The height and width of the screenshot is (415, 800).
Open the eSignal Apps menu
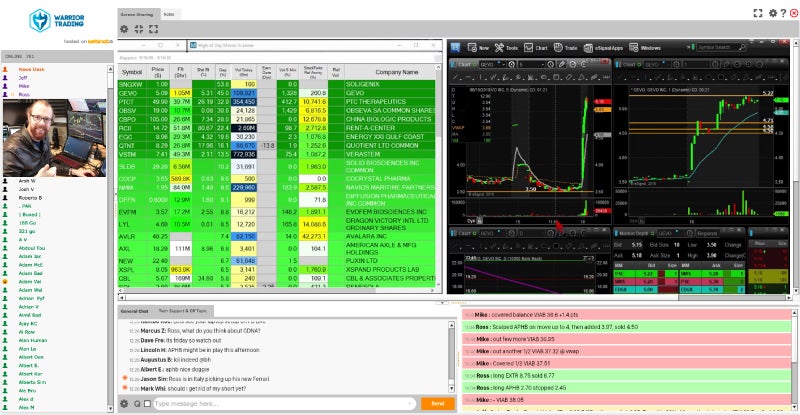[x=603, y=47]
